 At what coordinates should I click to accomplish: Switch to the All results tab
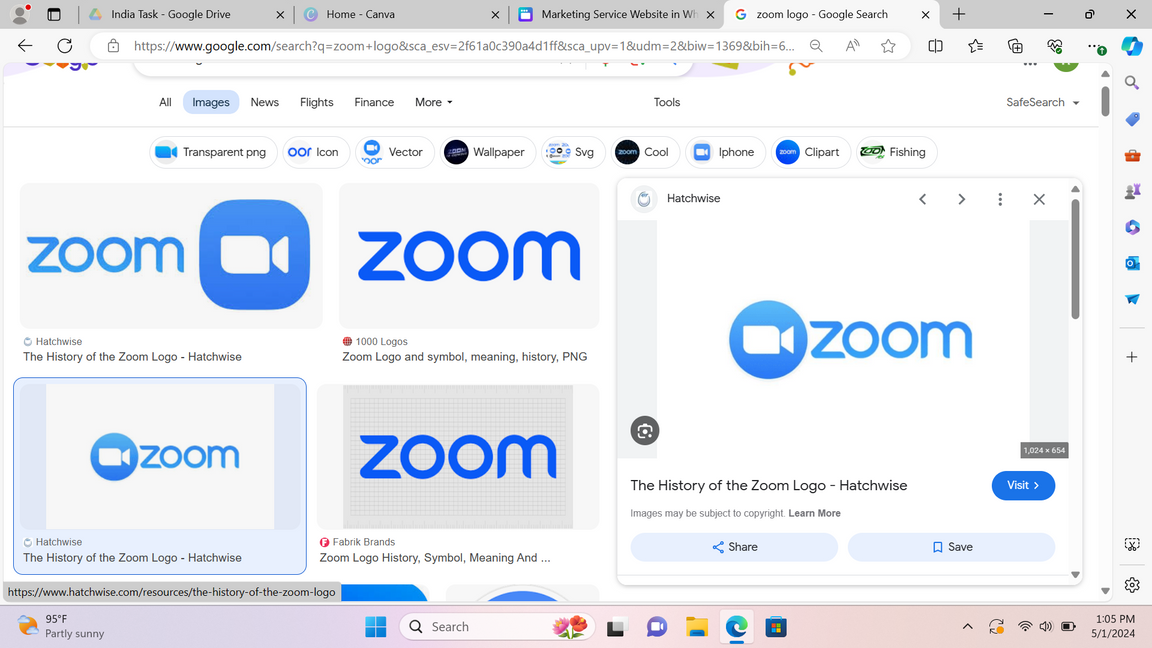(x=165, y=102)
